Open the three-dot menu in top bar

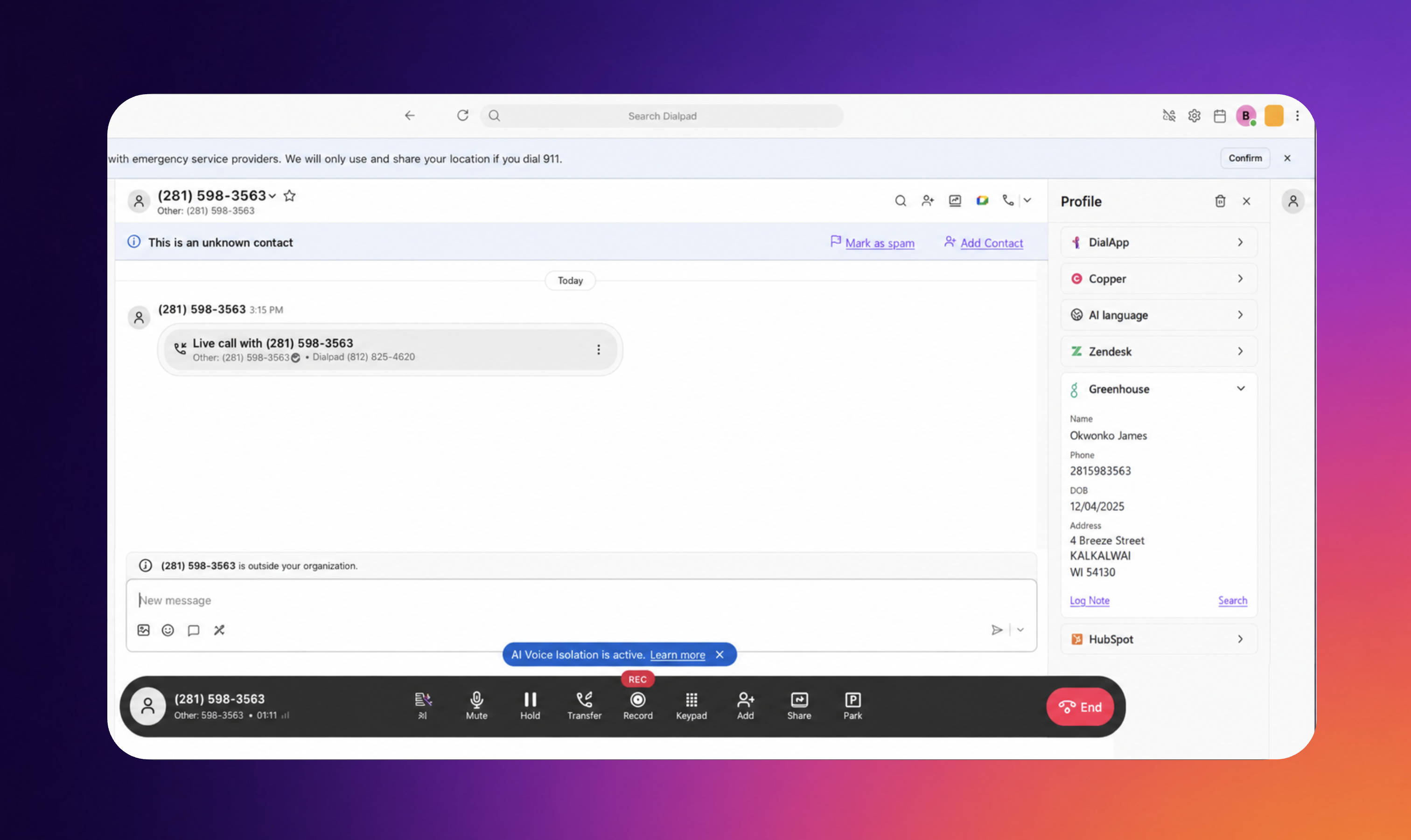tap(1297, 116)
